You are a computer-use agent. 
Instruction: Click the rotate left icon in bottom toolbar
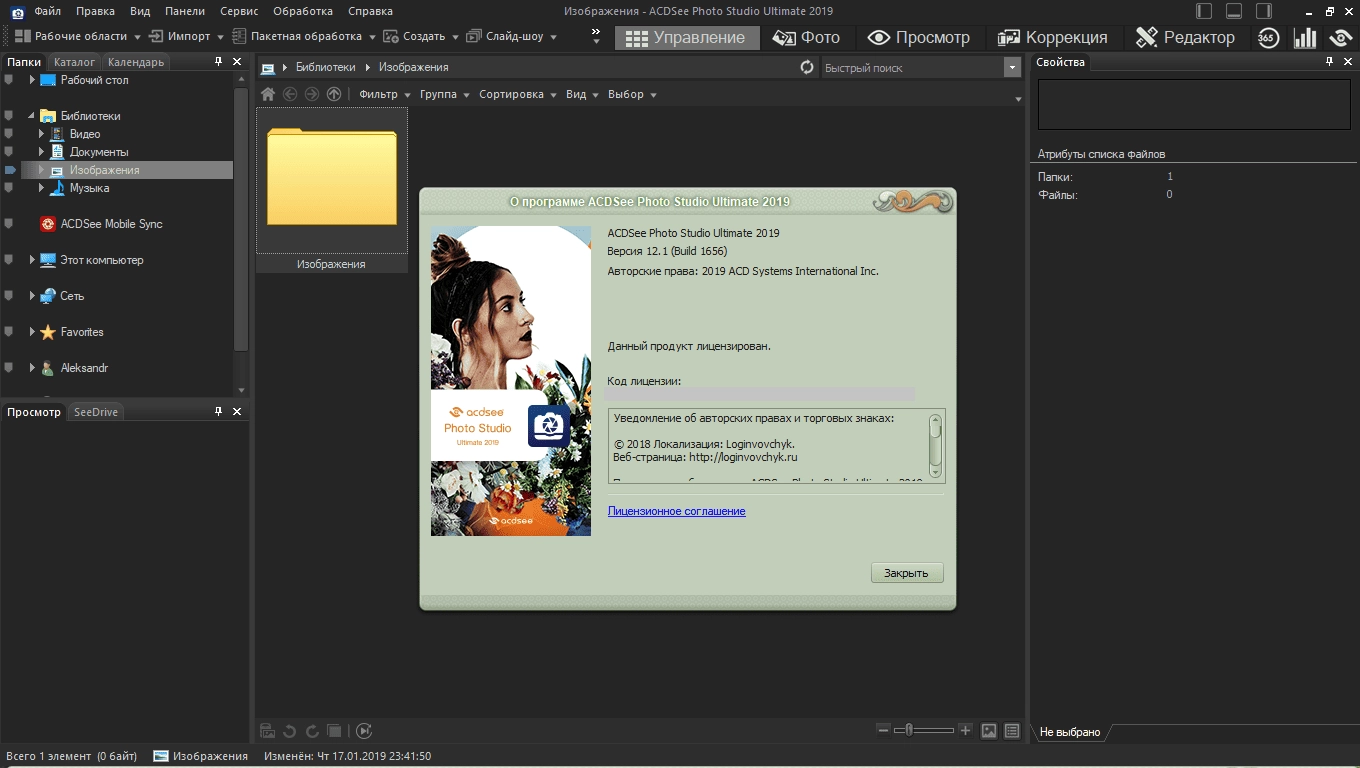(290, 731)
